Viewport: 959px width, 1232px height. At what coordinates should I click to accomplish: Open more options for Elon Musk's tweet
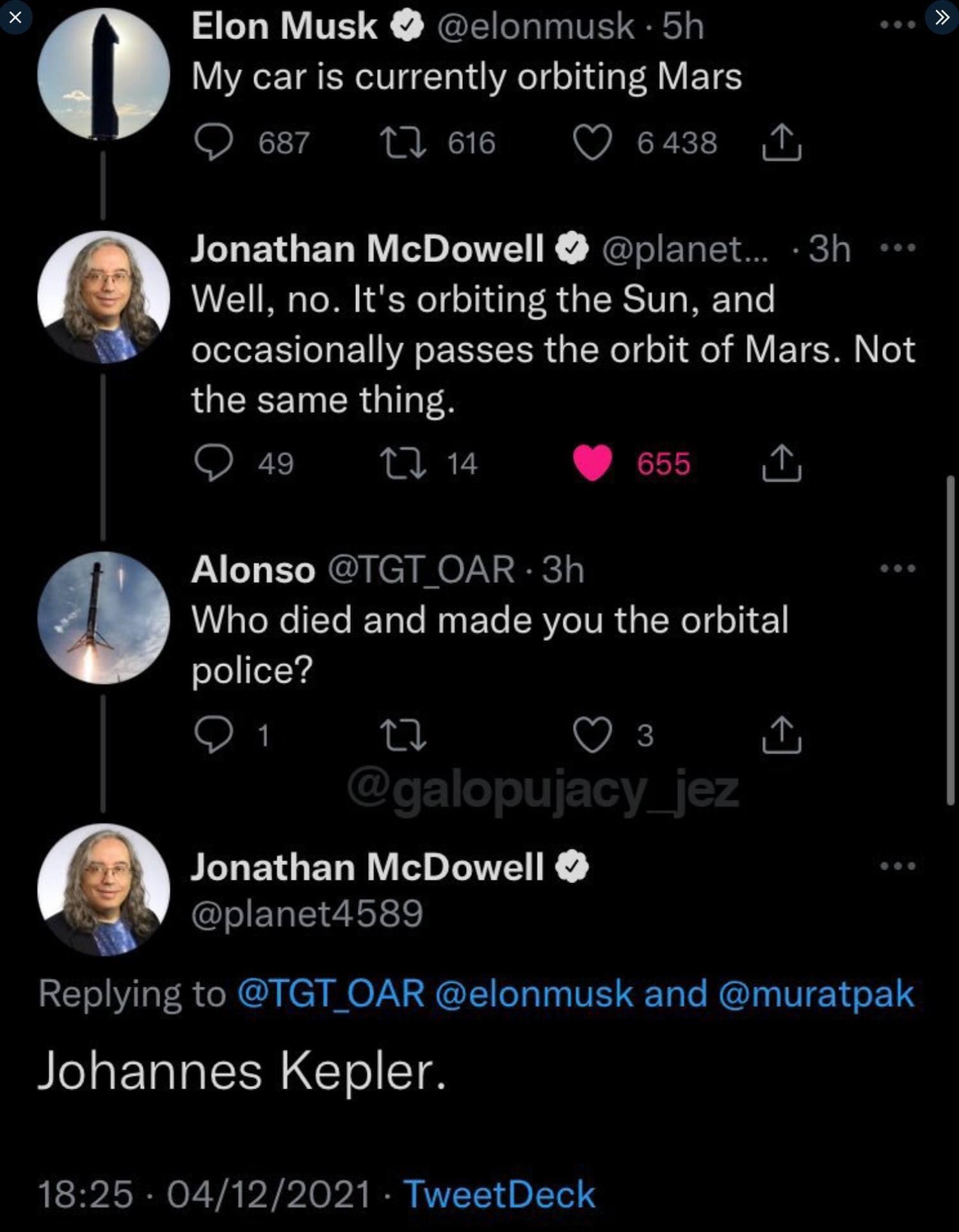coord(898,25)
